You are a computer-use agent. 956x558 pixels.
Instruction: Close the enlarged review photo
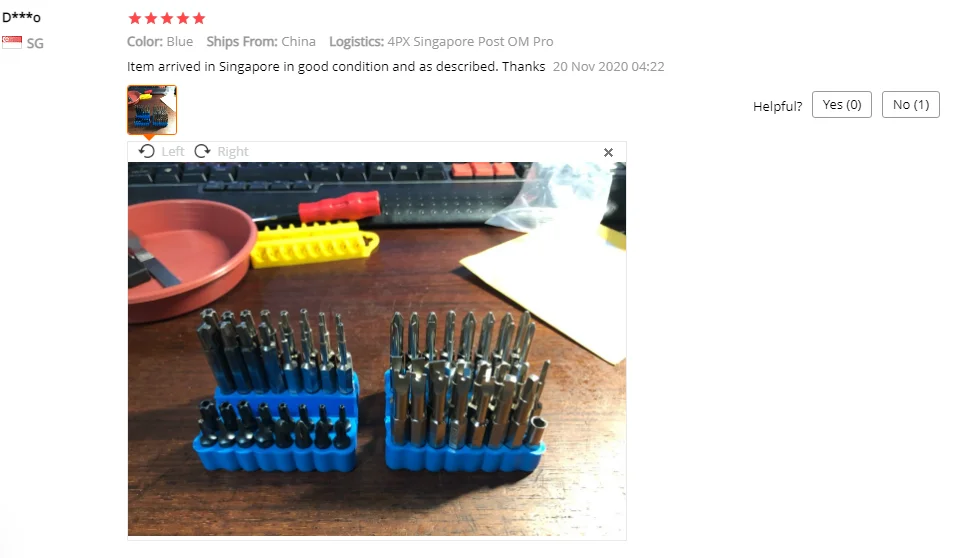pos(608,152)
